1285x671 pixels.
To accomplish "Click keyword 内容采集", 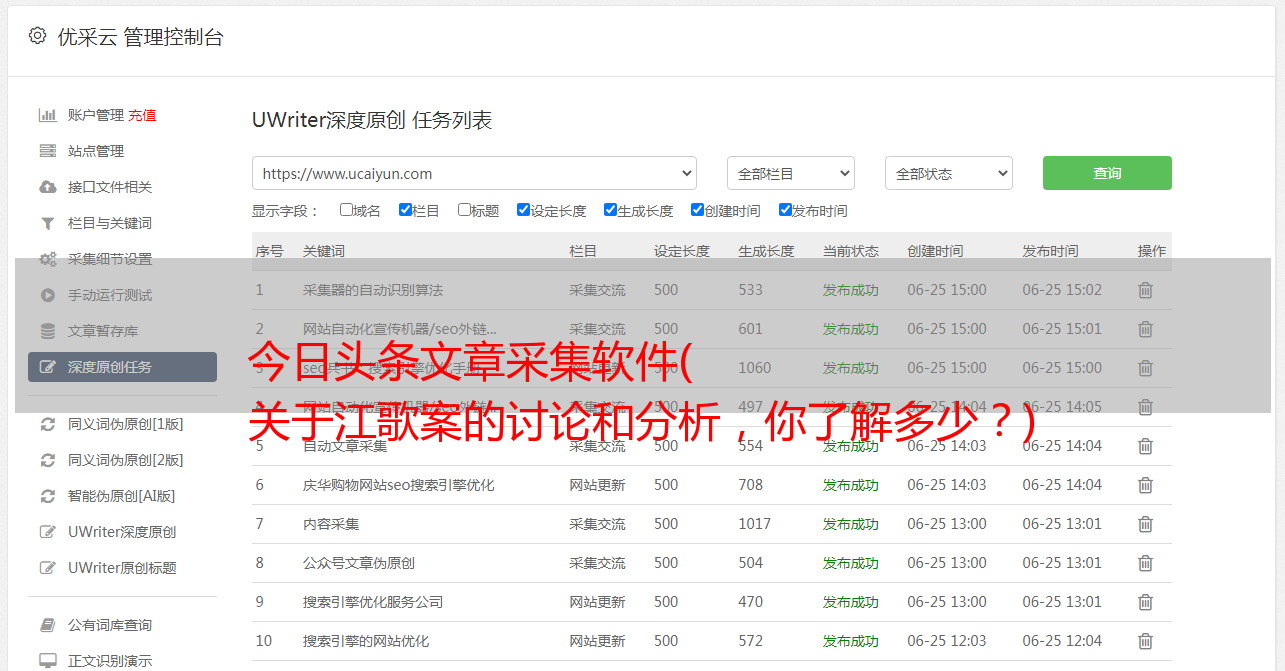I will point(331,524).
